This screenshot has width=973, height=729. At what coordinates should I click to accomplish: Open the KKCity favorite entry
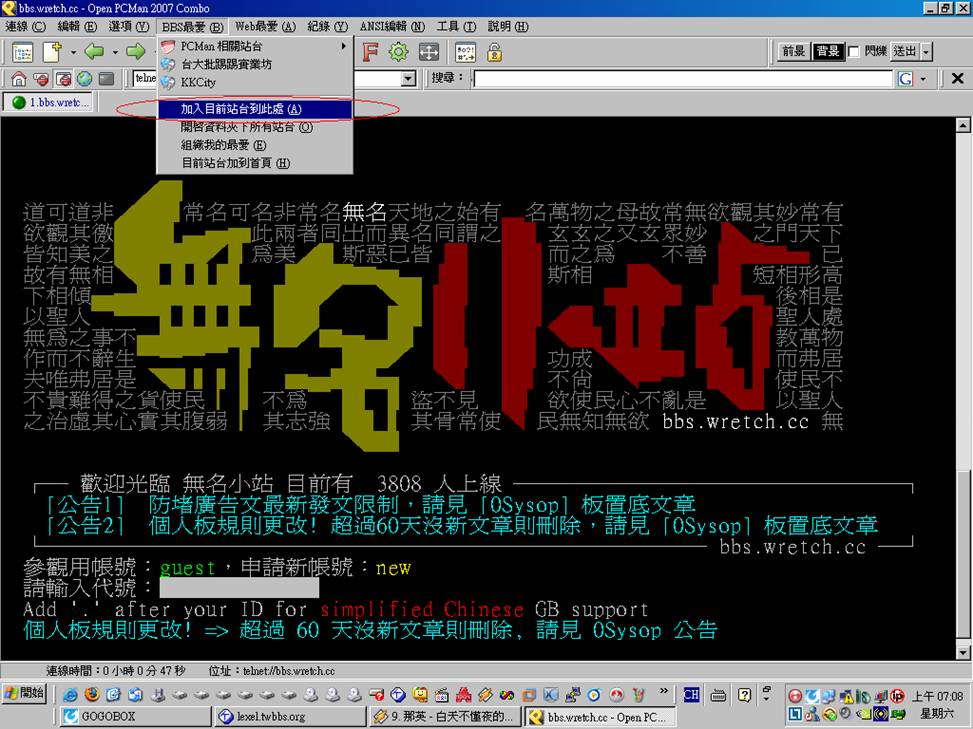coord(198,83)
